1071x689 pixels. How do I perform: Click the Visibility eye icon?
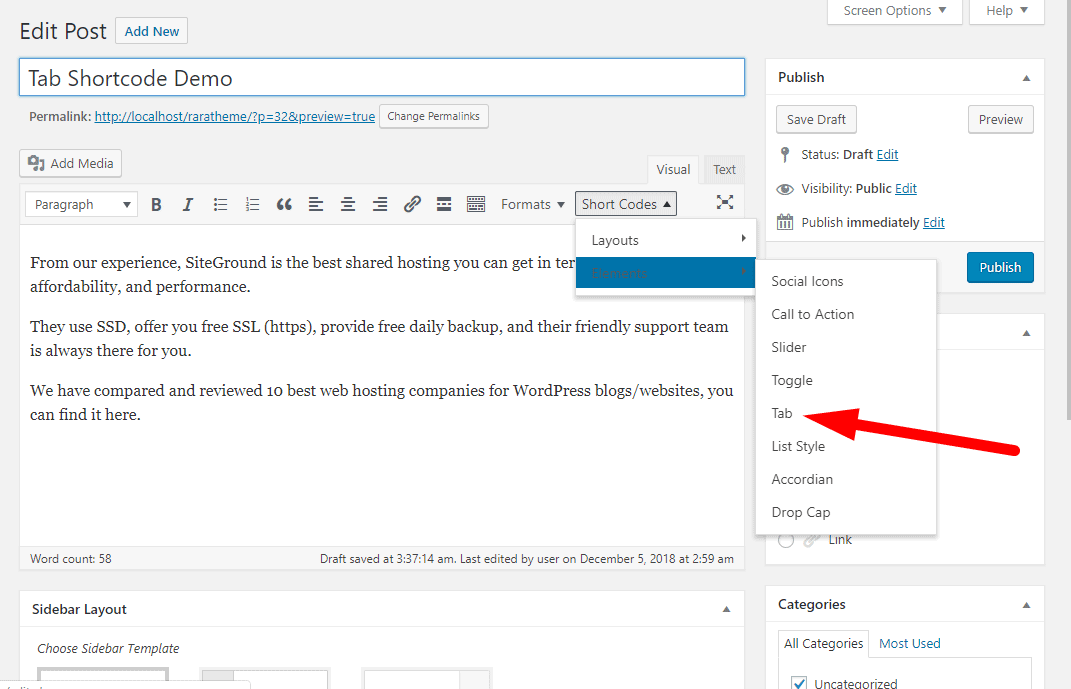pos(785,188)
